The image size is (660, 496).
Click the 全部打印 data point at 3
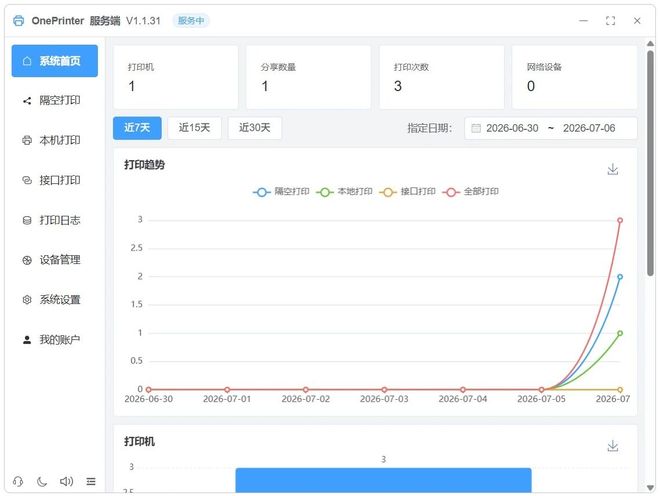tap(620, 220)
